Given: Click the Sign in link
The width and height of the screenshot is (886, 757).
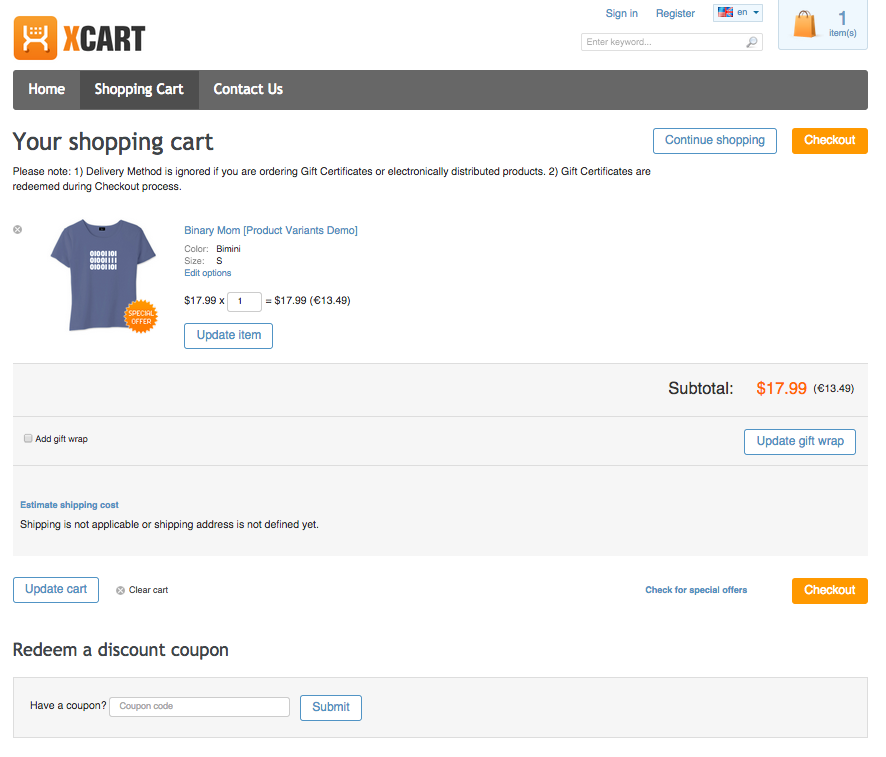Looking at the screenshot, I should click(x=622, y=13).
